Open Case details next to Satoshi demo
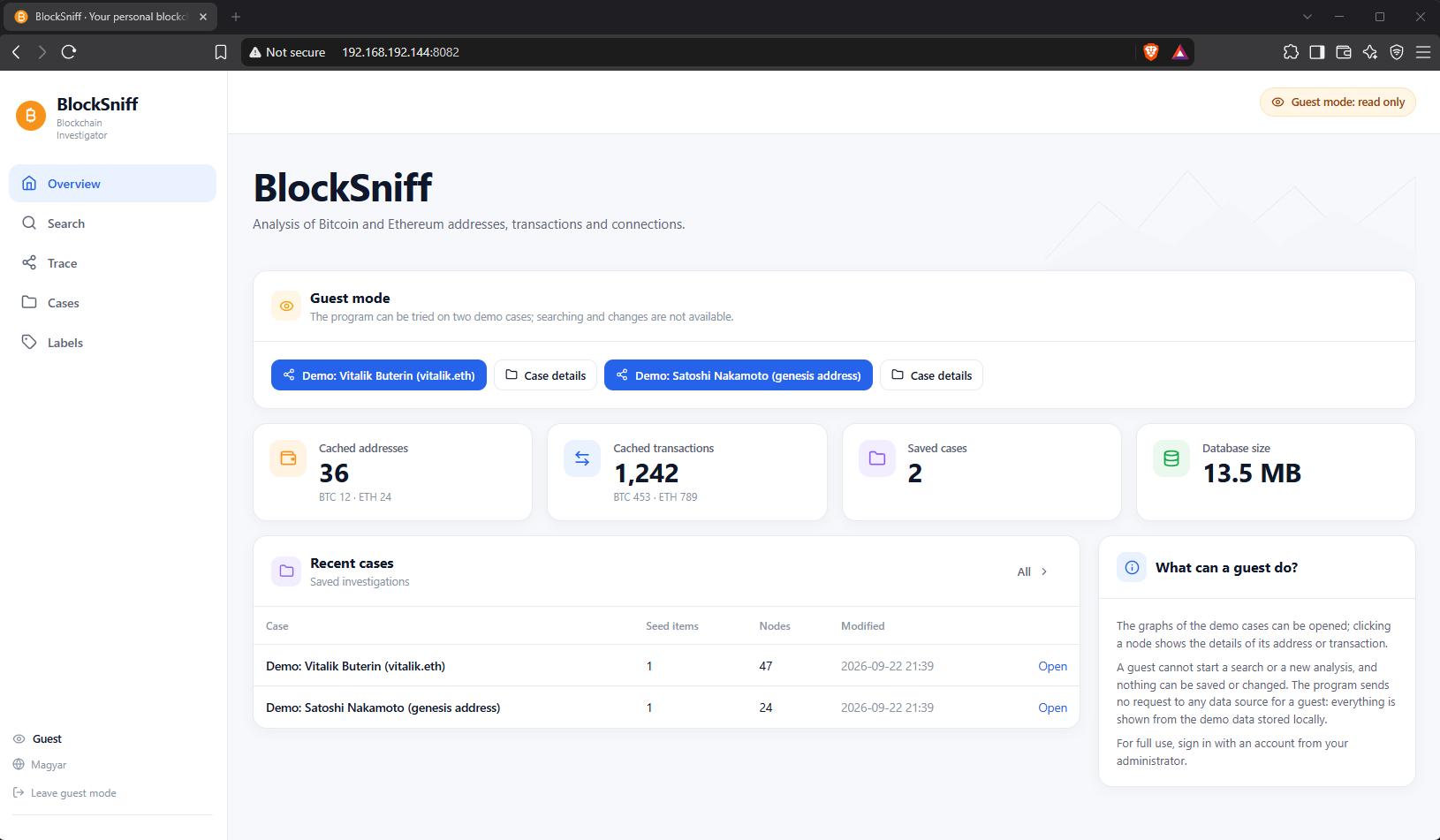 pos(931,375)
